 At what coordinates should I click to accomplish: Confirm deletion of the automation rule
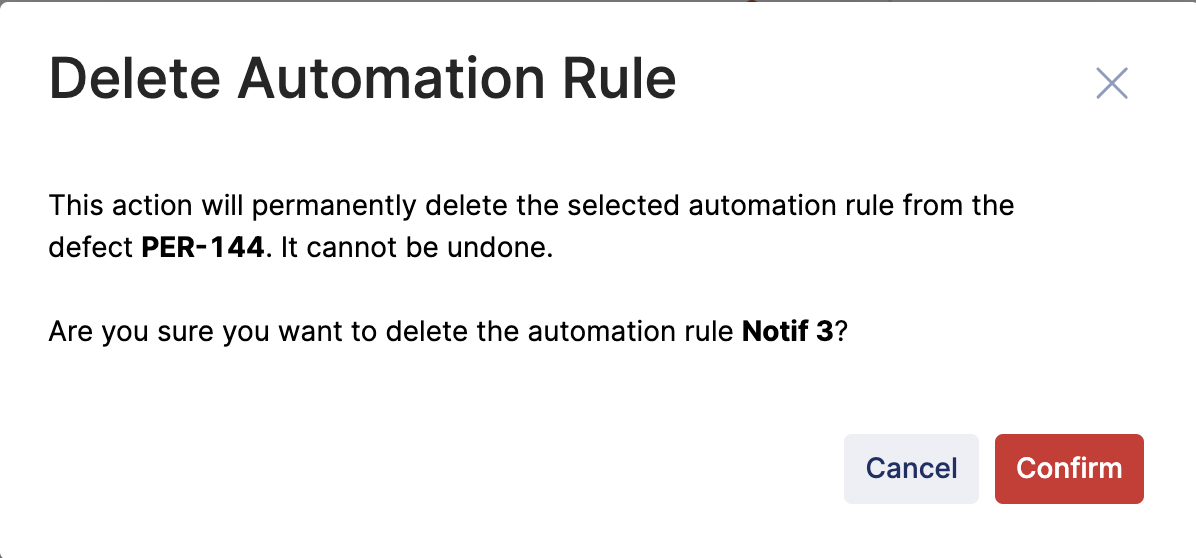[x=1069, y=468]
